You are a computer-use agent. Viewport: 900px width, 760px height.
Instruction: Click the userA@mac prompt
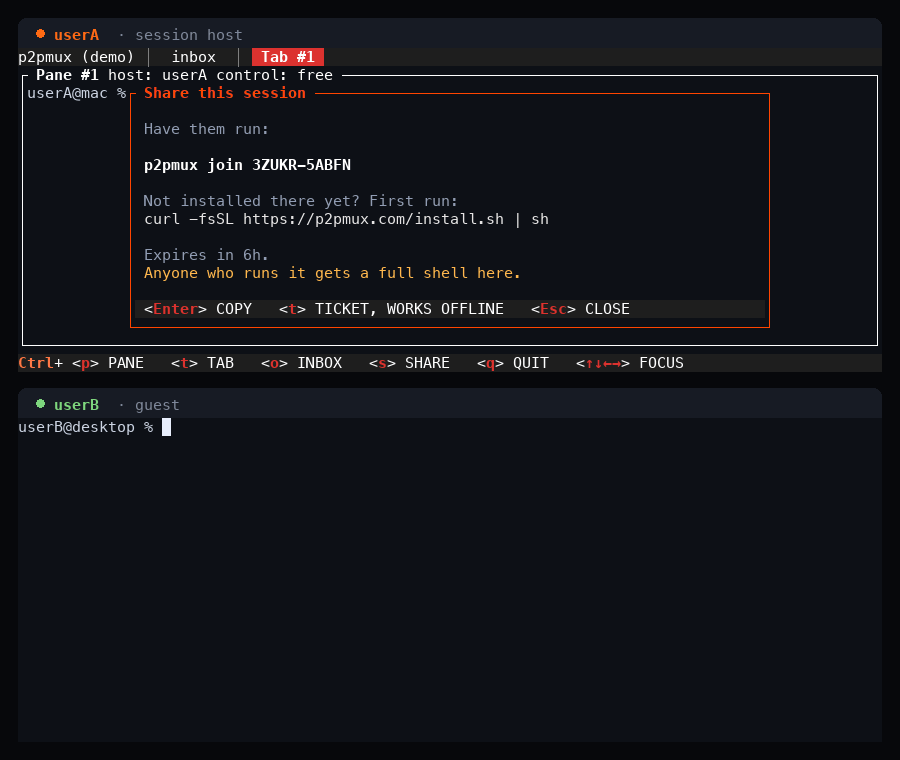76,93
